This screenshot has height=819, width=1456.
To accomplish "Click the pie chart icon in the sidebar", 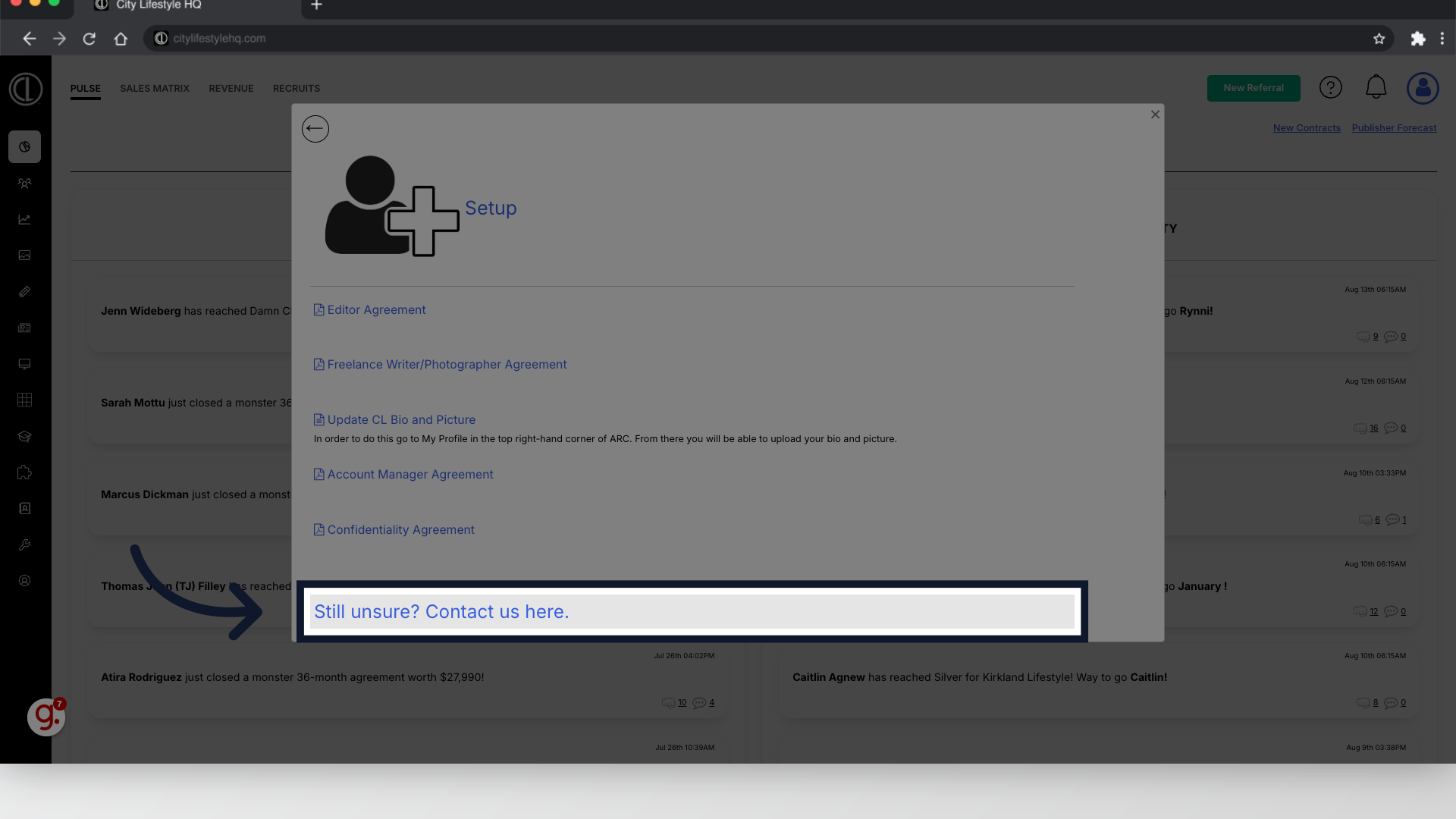I will click(24, 147).
